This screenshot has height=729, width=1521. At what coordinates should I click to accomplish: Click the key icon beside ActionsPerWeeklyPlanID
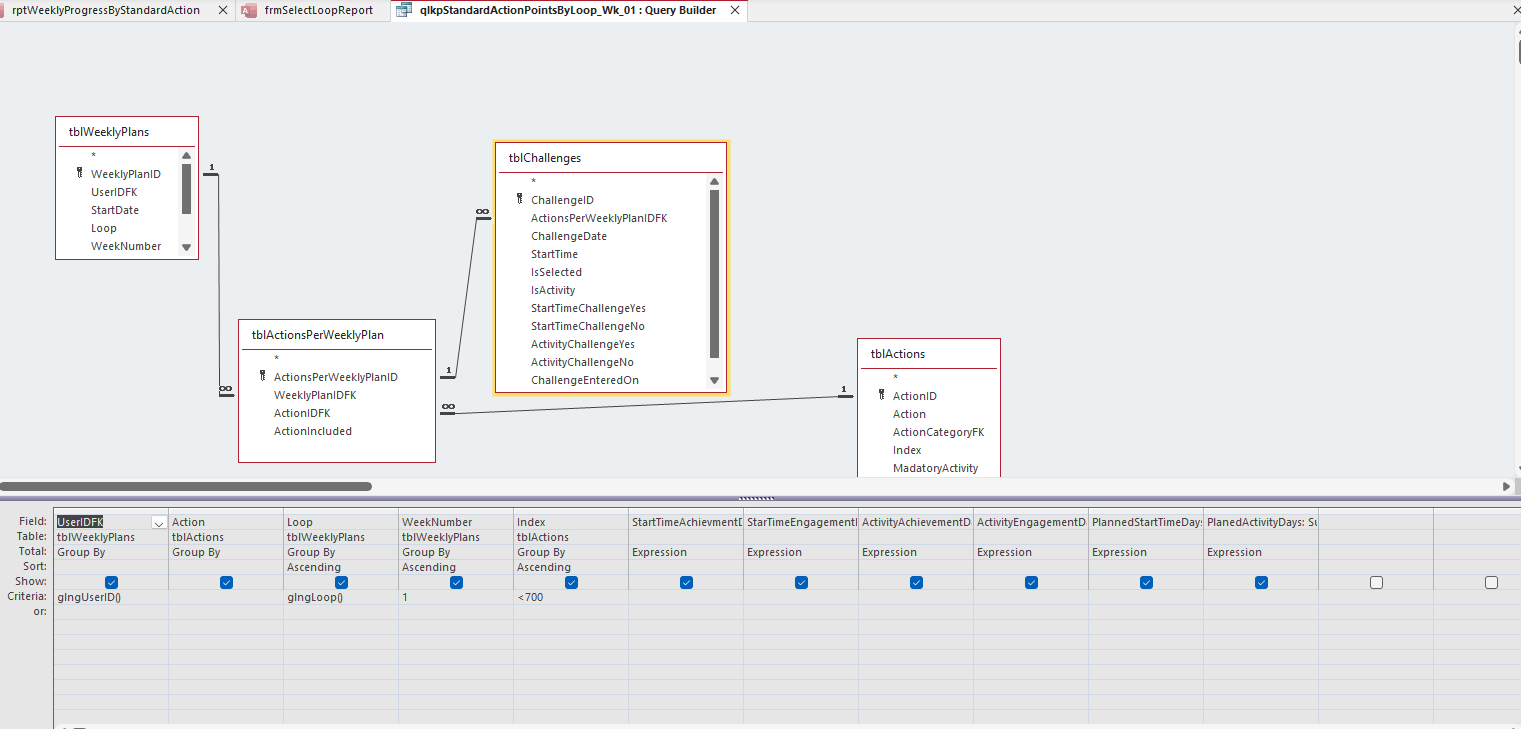(262, 376)
